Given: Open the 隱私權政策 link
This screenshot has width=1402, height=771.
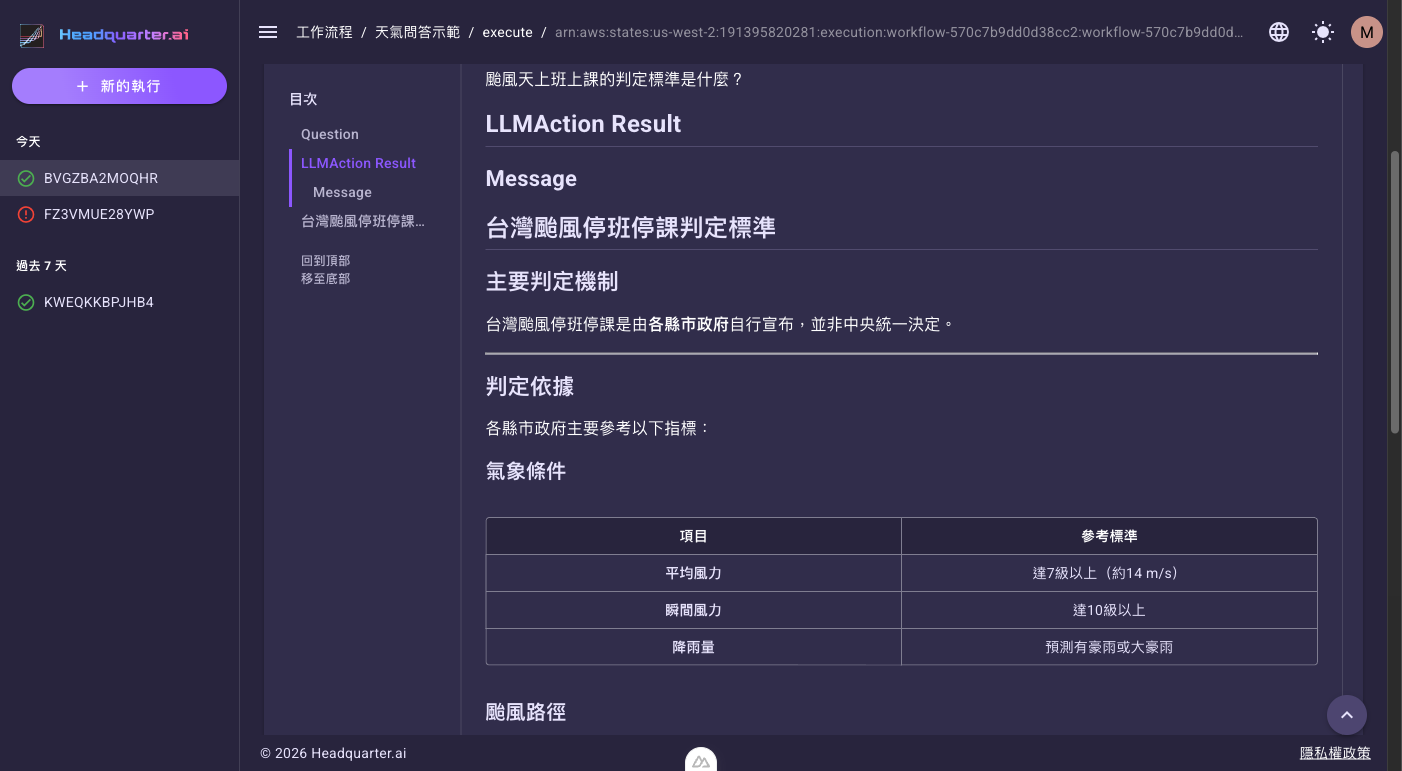Looking at the screenshot, I should point(1335,753).
